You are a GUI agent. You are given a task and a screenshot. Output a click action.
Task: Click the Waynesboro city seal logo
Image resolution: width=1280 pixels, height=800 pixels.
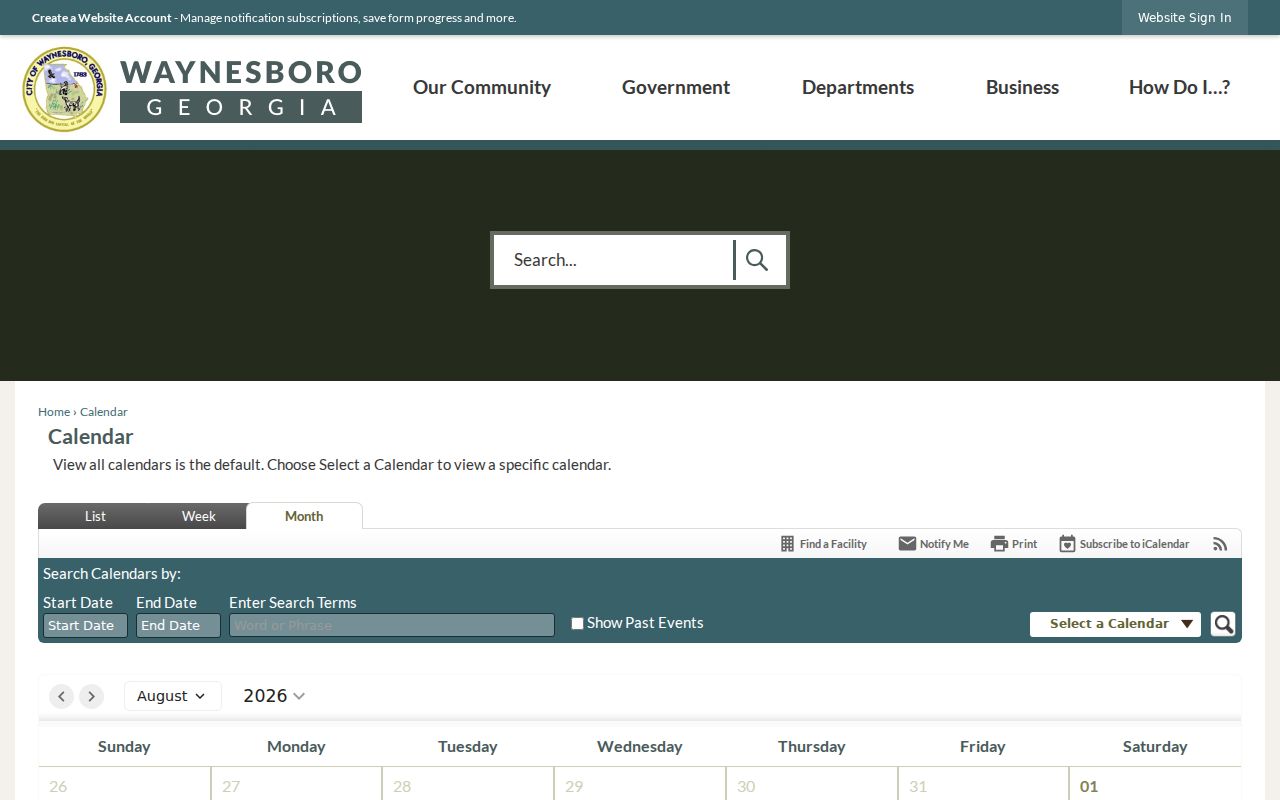65,89
